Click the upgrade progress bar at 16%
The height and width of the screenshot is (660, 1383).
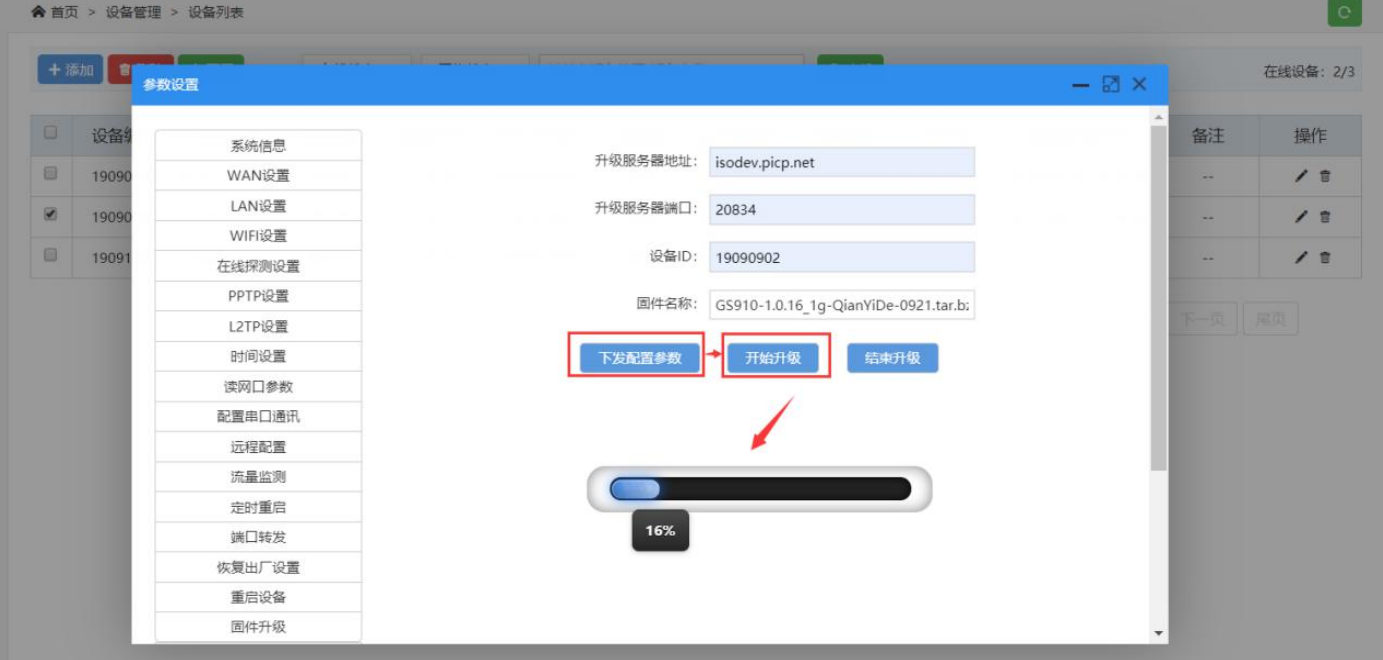760,489
